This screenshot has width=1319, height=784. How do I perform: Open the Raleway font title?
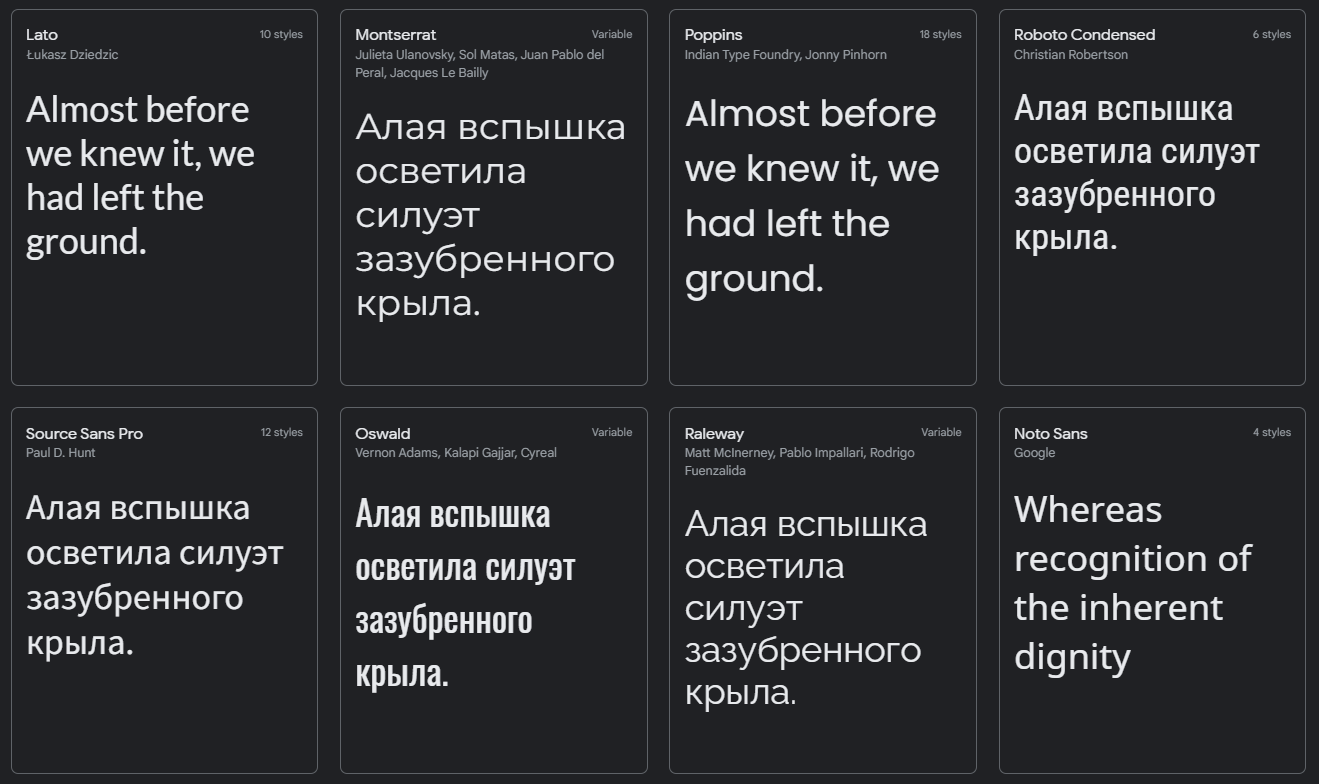tap(714, 433)
